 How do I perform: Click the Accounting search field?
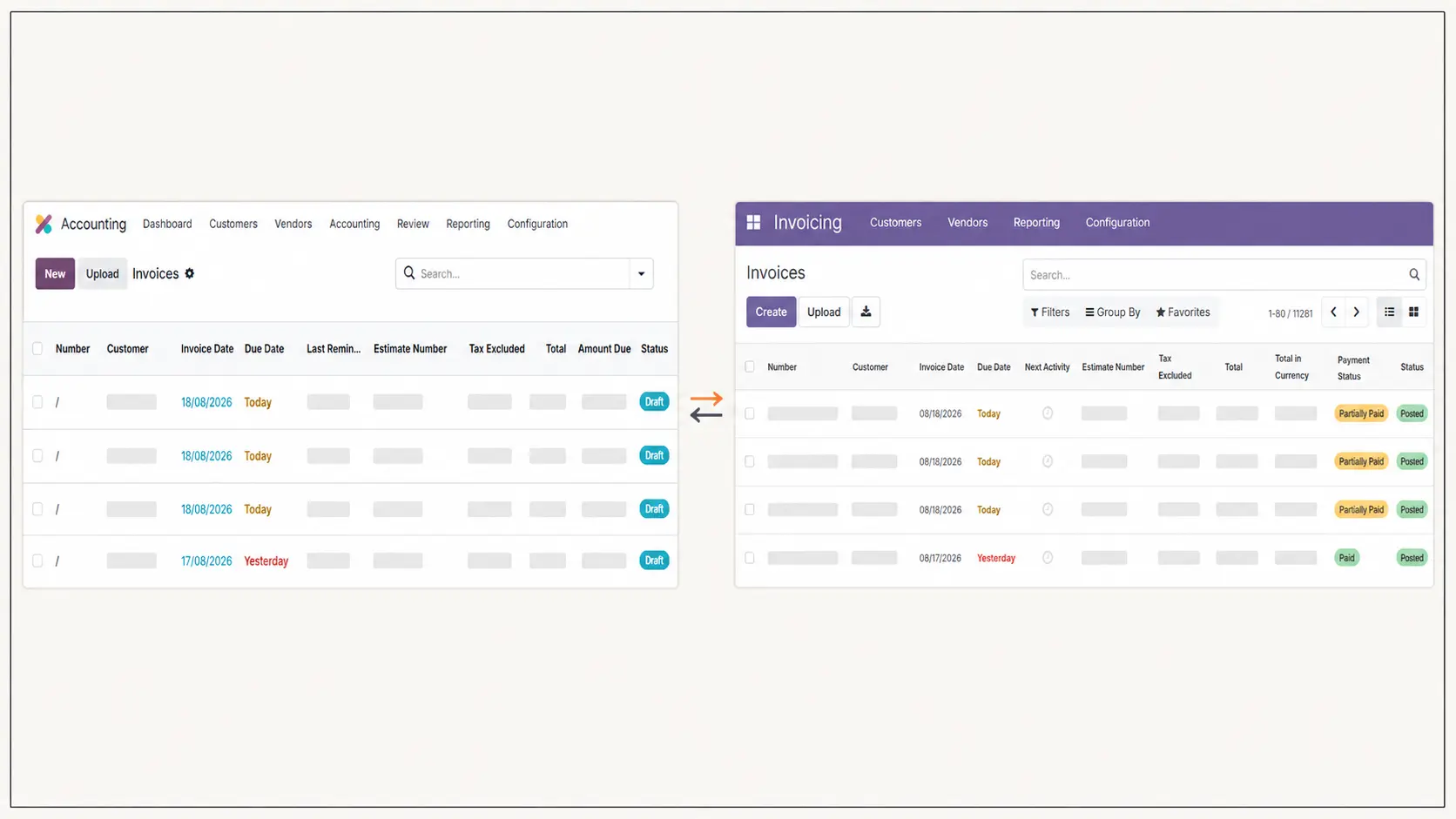coord(522,273)
